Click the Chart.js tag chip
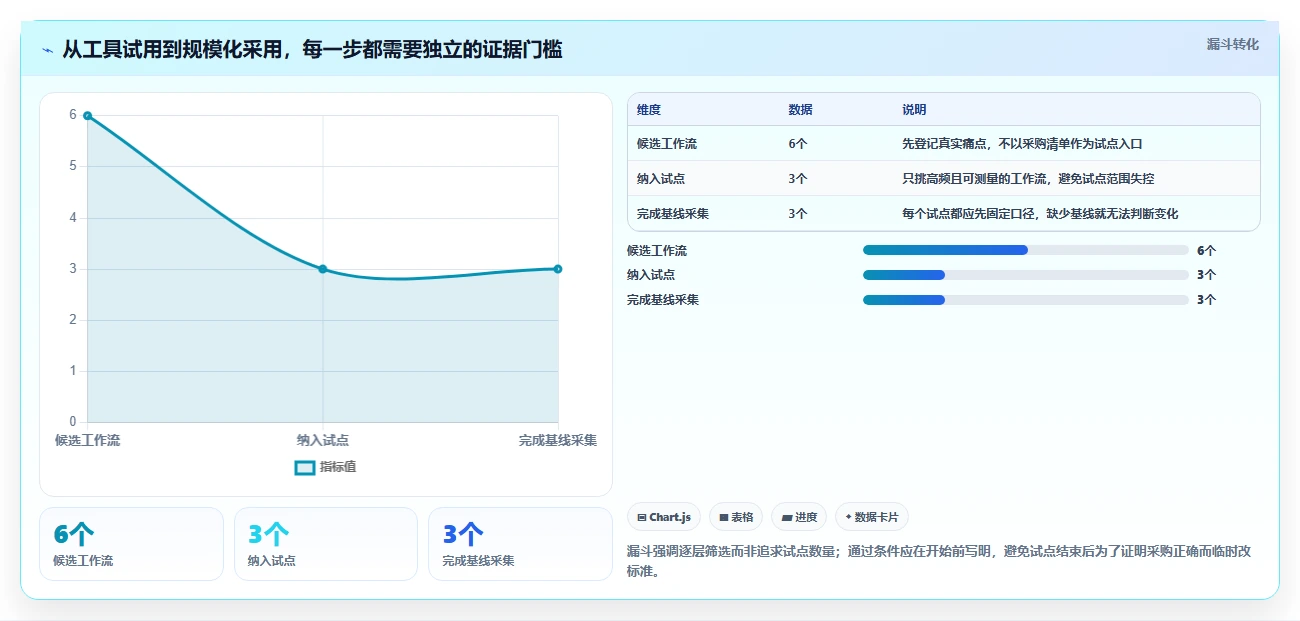This screenshot has width=1300, height=621. [664, 517]
